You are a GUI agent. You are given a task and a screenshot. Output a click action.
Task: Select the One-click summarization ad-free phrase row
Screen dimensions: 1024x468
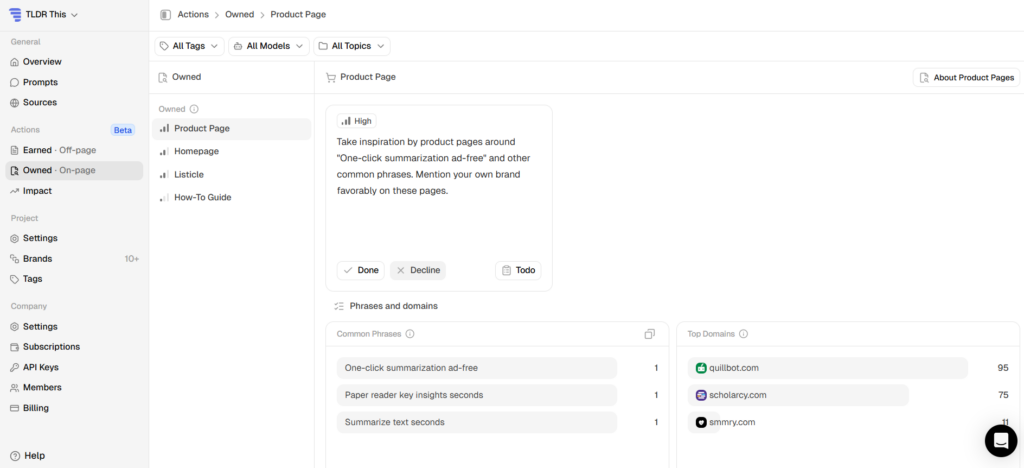pos(477,367)
